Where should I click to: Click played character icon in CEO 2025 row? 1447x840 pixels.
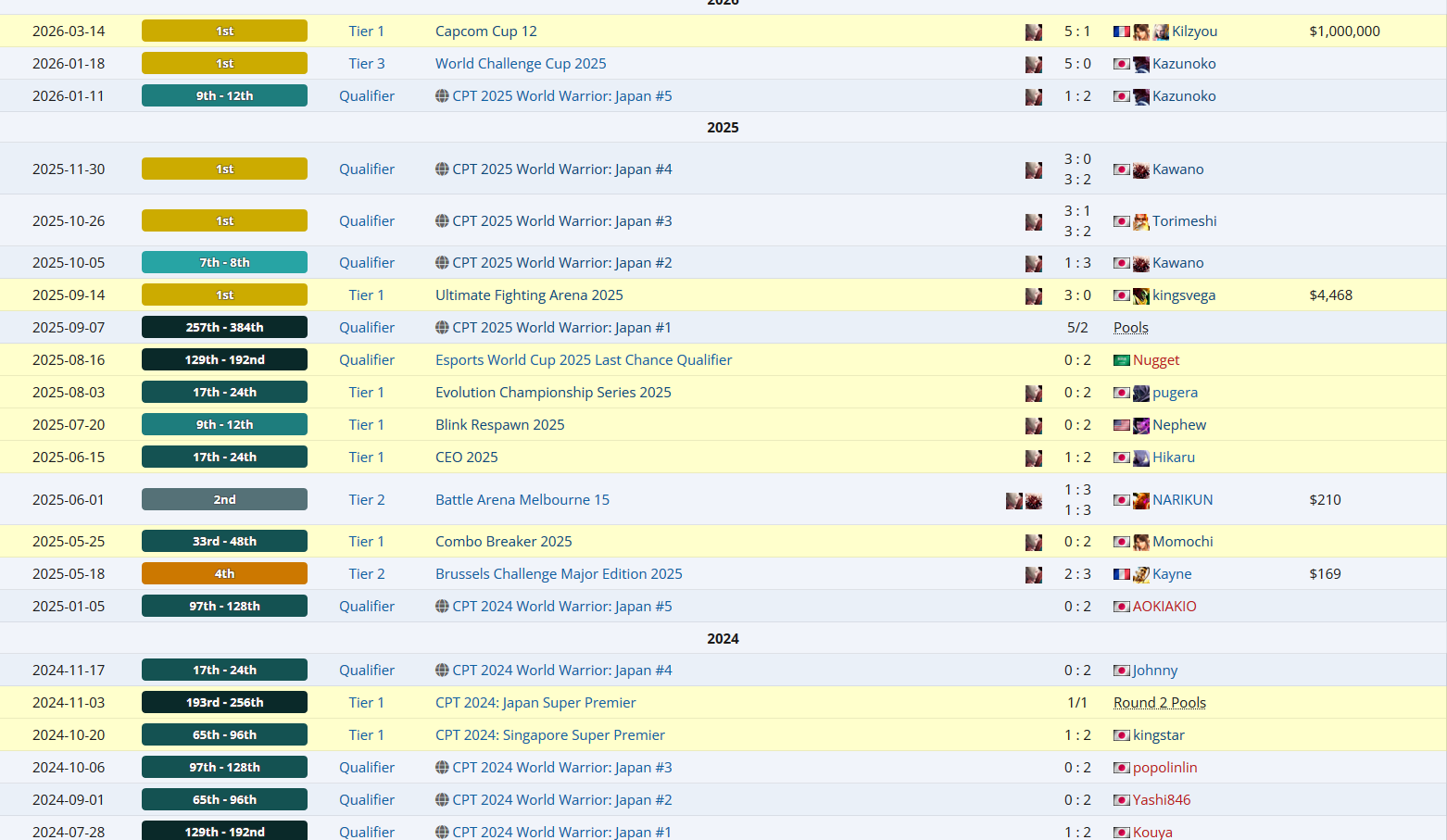(1034, 458)
